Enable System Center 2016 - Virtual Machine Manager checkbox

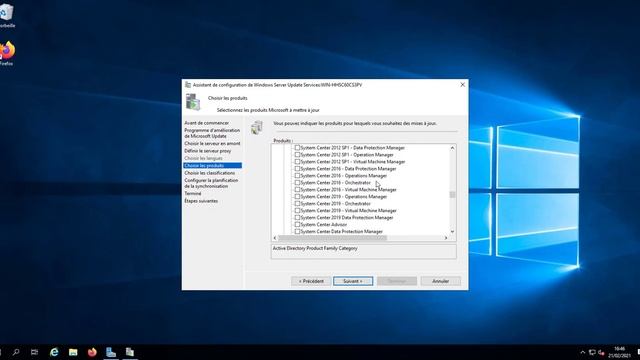[297, 189]
